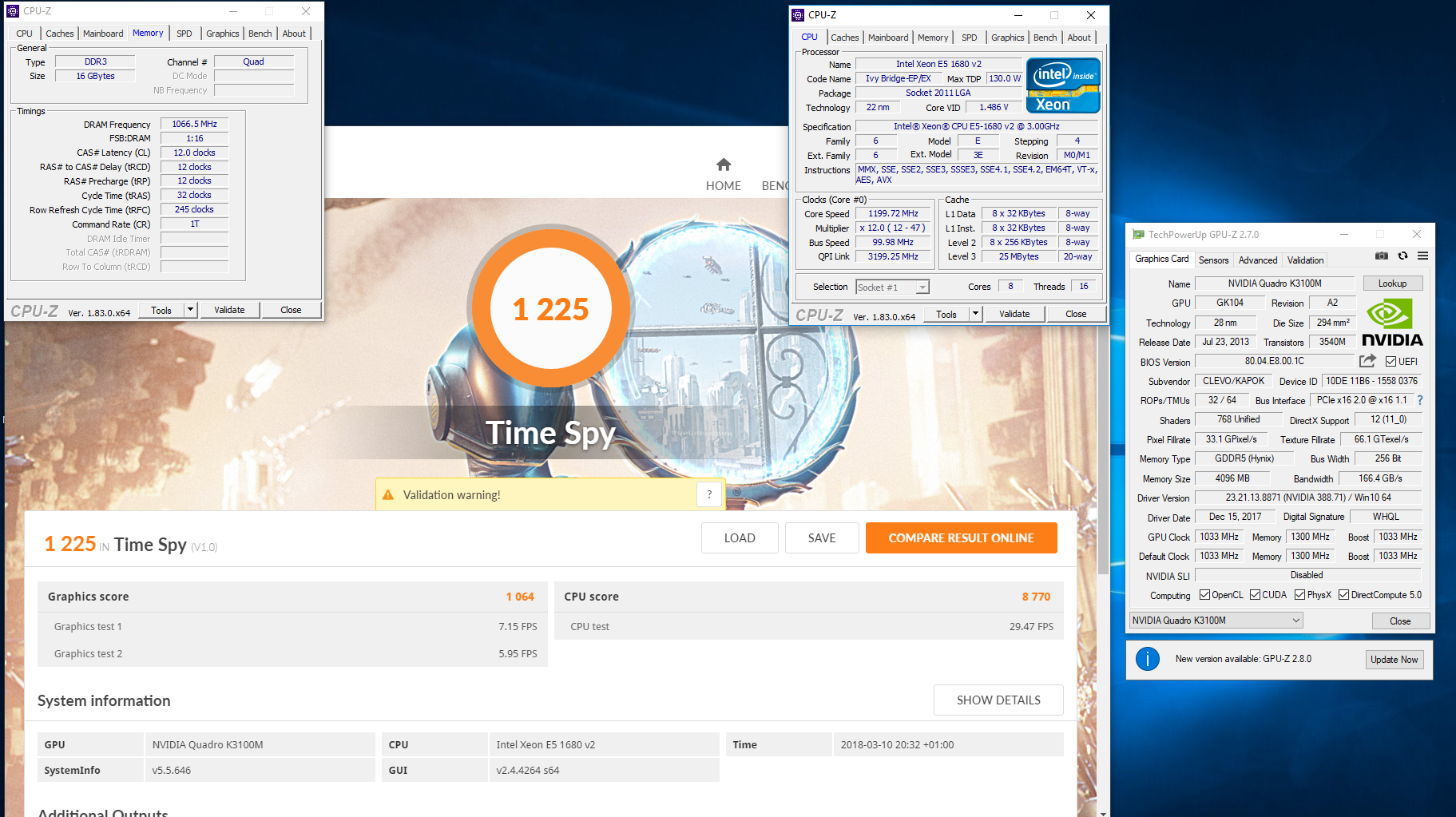The height and width of the screenshot is (817, 1456).
Task: Toggle the PhysX checkbox
Action: click(1299, 595)
